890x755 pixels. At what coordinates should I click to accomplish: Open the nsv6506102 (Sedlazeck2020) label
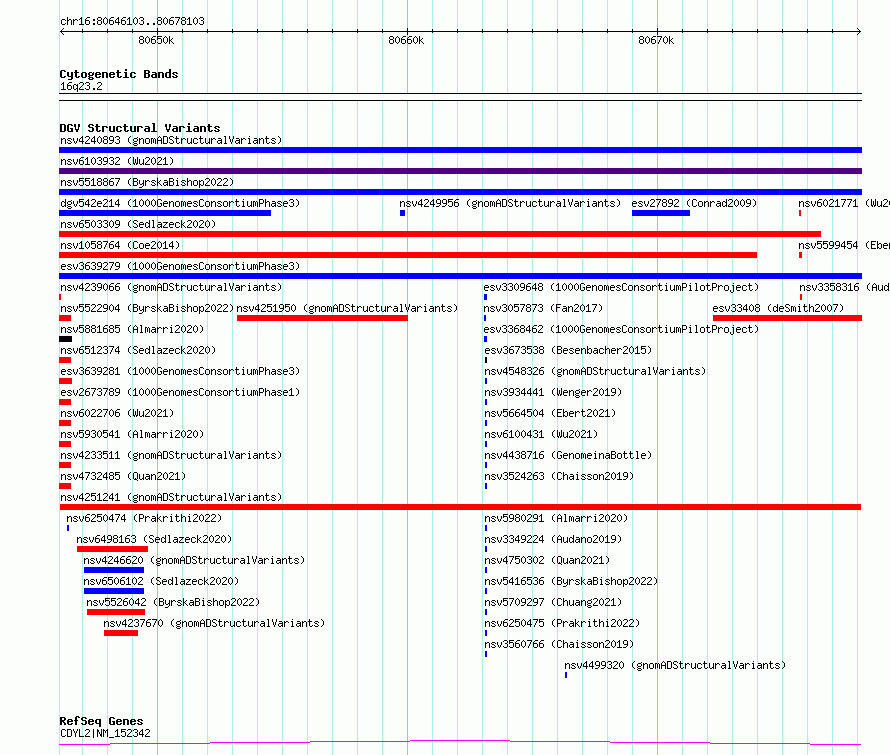[x=161, y=581]
